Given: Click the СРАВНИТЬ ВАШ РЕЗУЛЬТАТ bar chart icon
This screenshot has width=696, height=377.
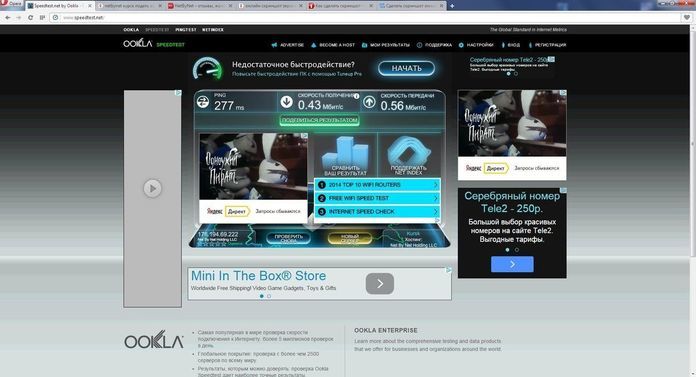Looking at the screenshot, I should [x=345, y=155].
